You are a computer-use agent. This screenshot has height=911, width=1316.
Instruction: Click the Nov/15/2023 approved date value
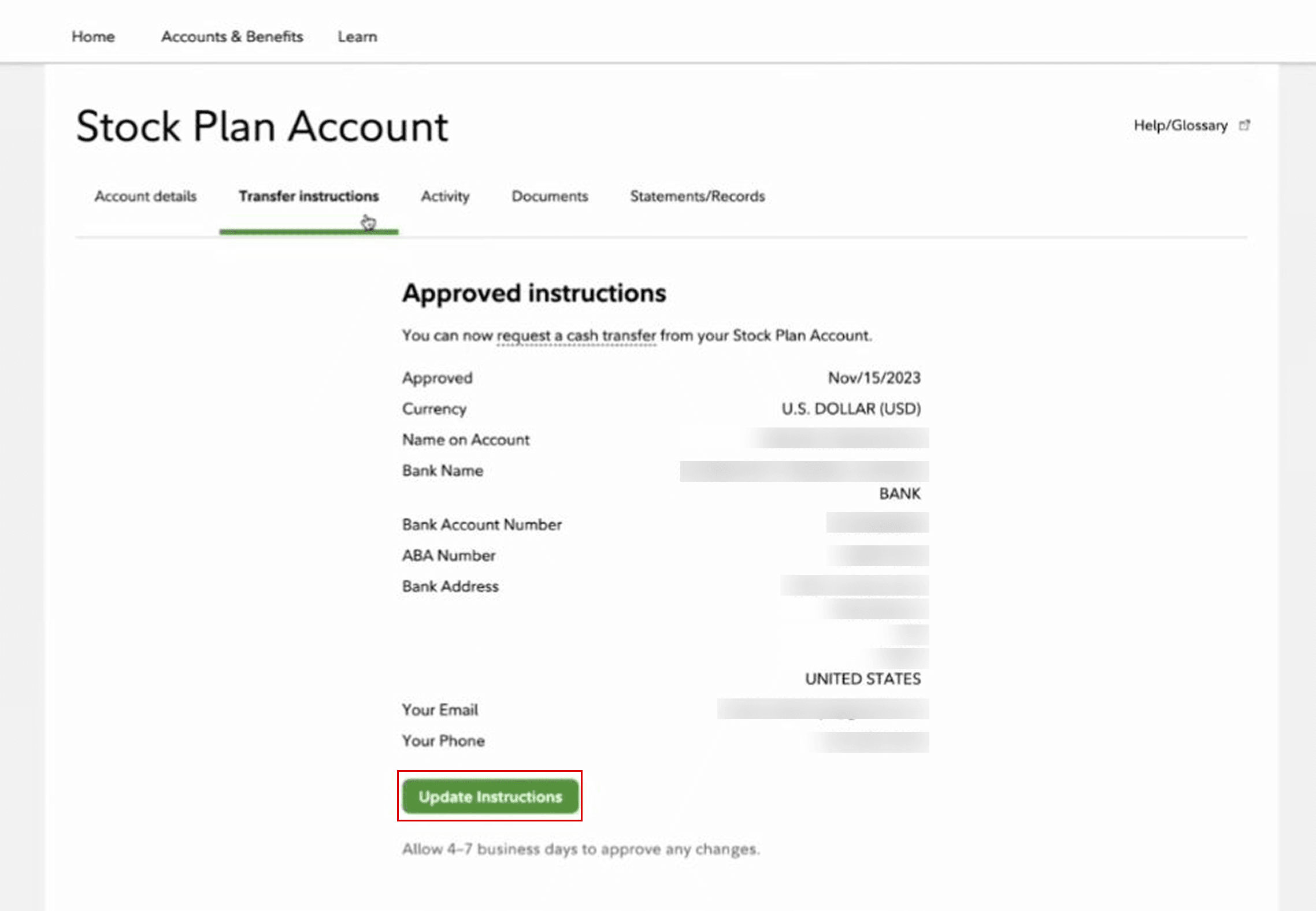[x=874, y=378]
